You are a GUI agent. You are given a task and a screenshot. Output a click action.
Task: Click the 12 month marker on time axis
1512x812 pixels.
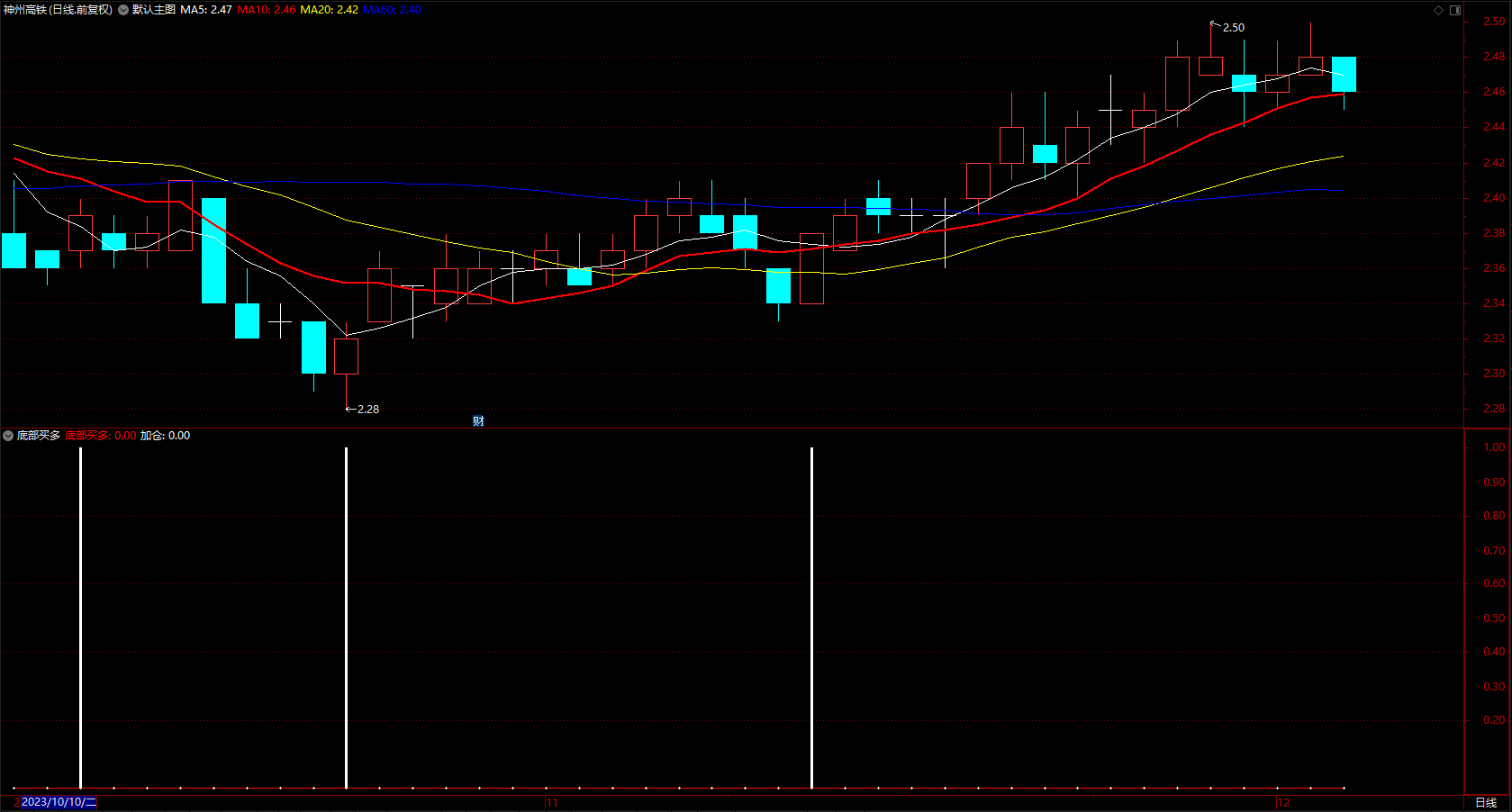tap(1284, 802)
